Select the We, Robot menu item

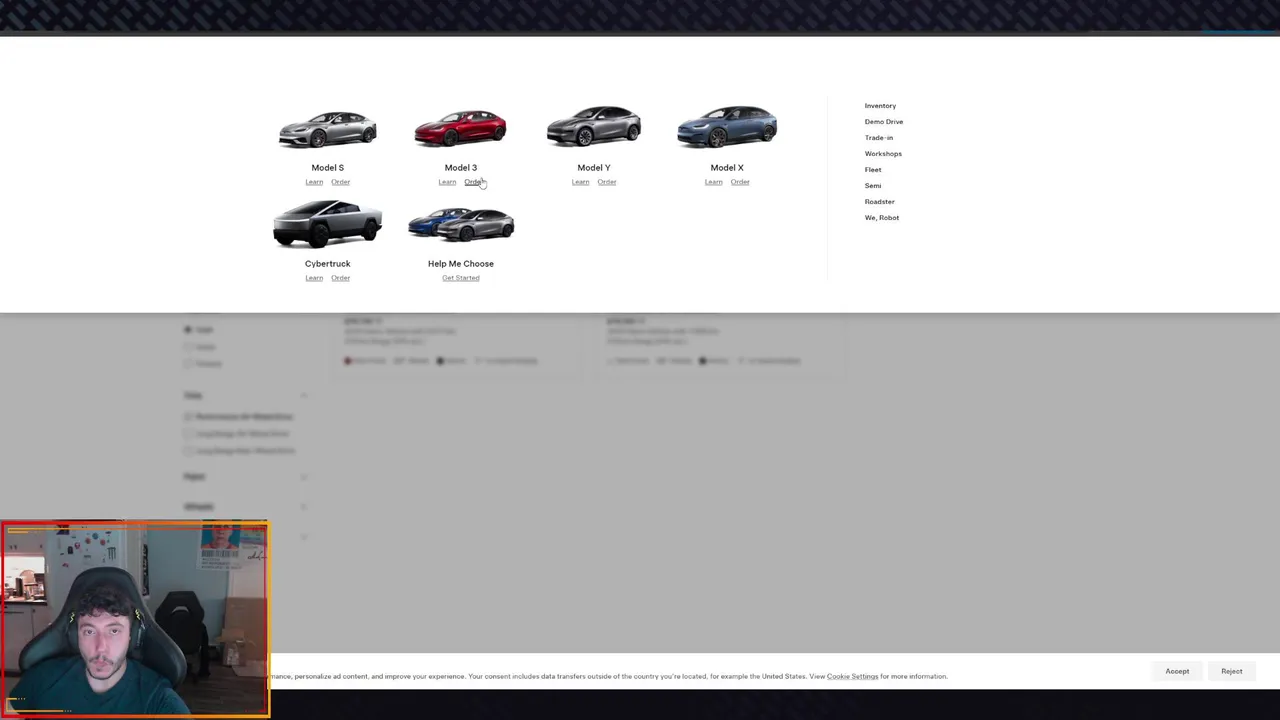click(x=882, y=218)
